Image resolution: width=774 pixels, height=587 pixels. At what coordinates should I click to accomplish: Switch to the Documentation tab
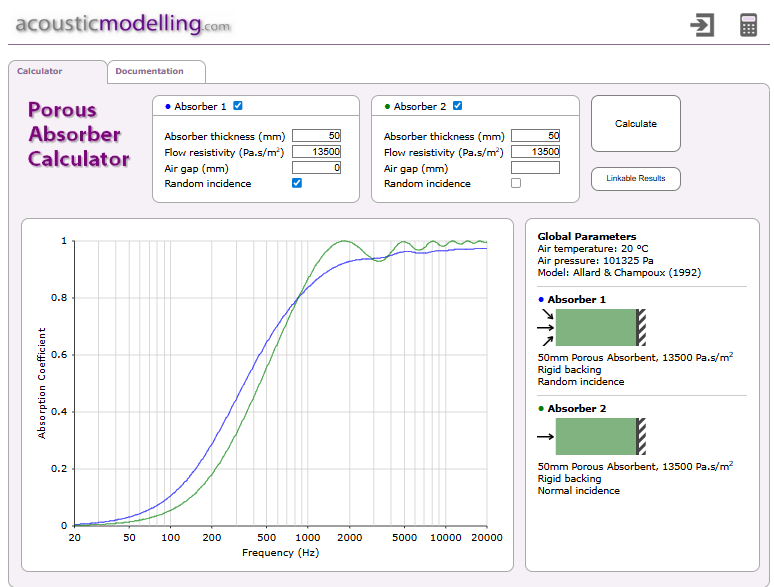point(150,71)
